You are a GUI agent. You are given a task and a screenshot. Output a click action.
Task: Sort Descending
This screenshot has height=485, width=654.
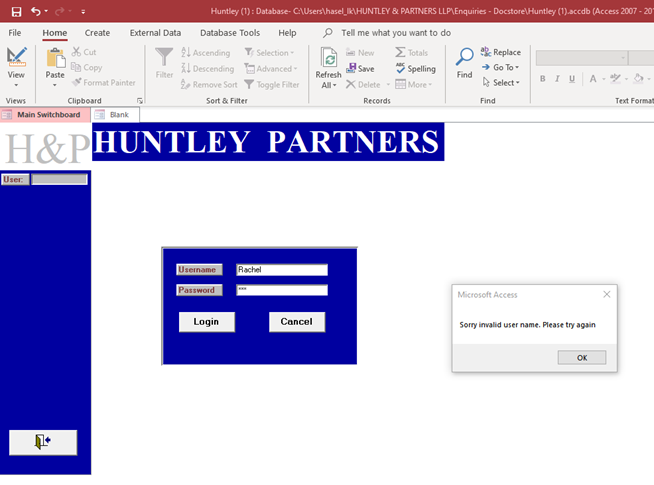coord(207,68)
